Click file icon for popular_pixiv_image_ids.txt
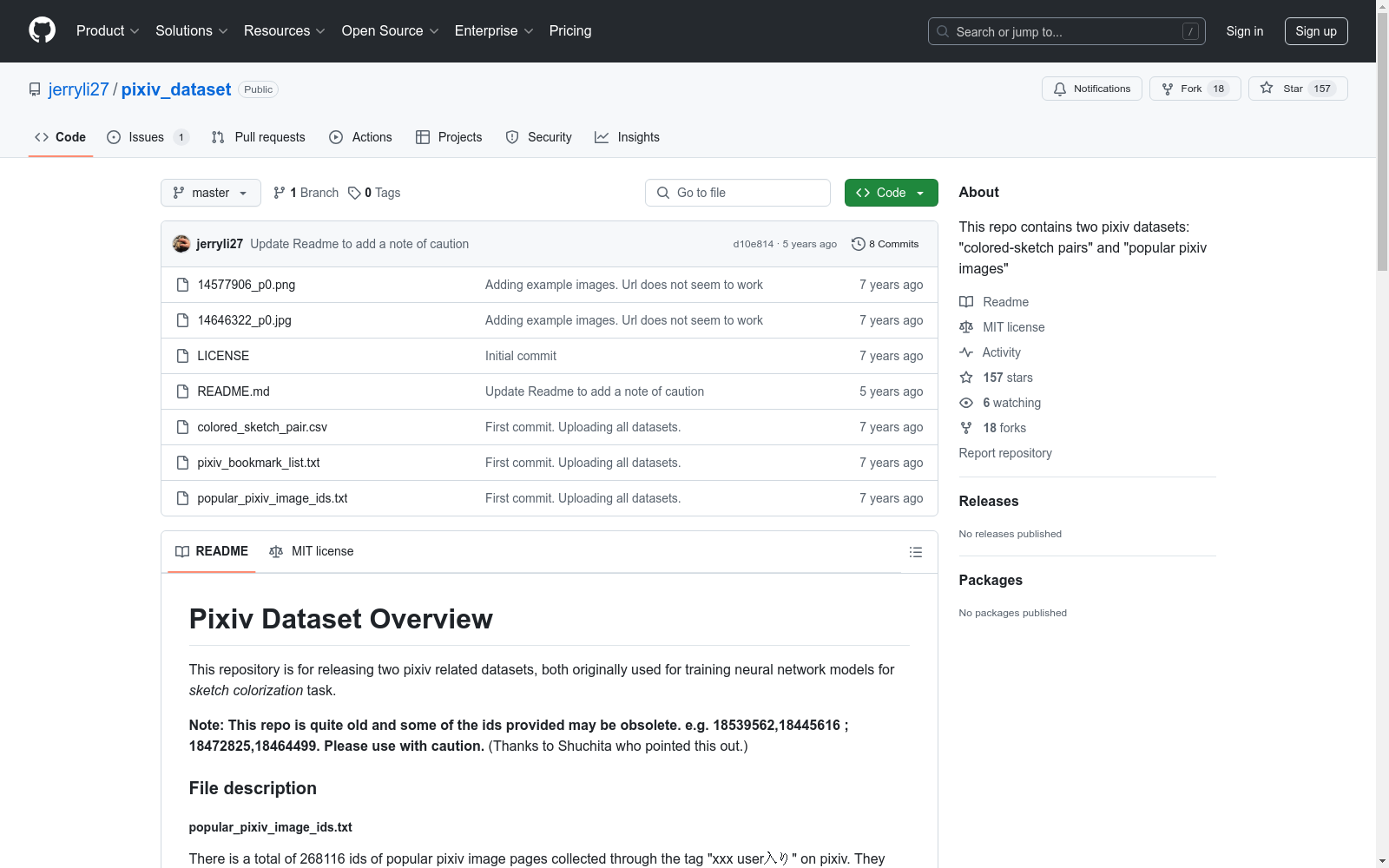Viewport: 1389px width, 868px height. [182, 498]
